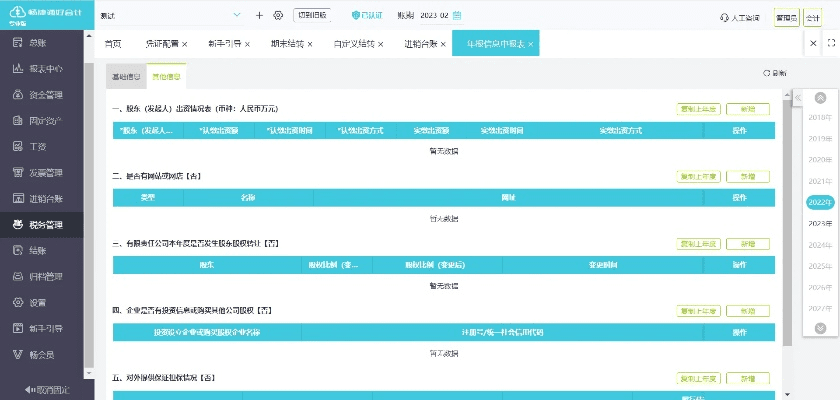Open the 固定资产 sidebar icon
840x400 pixels.
click(18, 121)
